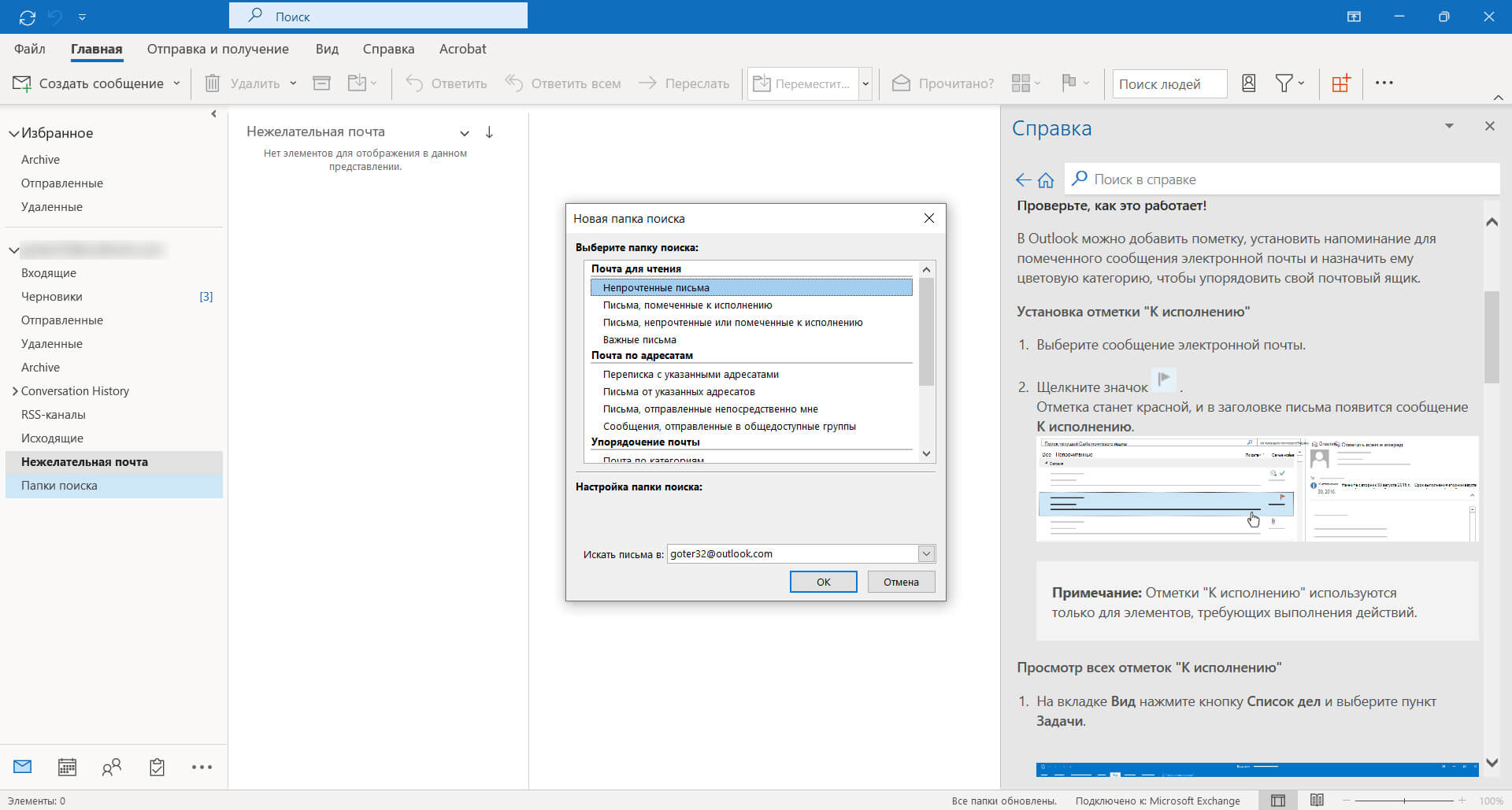Viewport: 1512px width, 810px height.
Task: Click the Удалить trash icon
Action: pos(212,83)
